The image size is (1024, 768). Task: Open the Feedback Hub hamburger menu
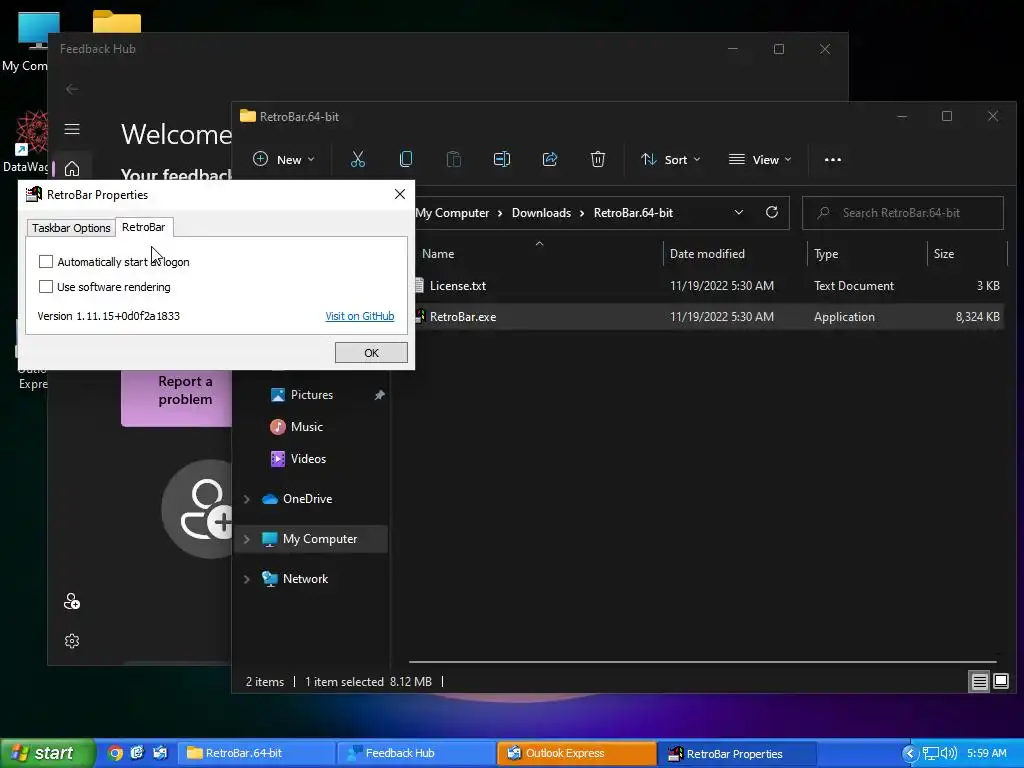72,129
